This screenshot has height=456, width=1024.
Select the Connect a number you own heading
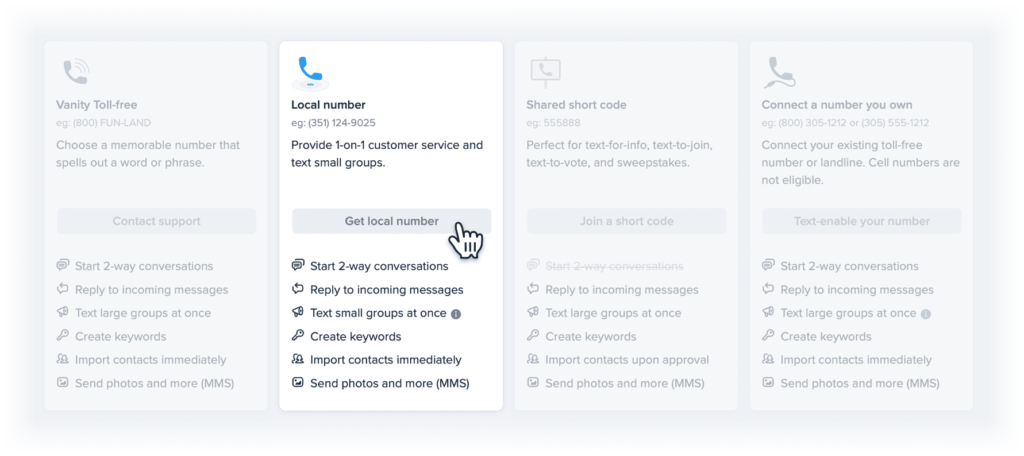tap(837, 105)
